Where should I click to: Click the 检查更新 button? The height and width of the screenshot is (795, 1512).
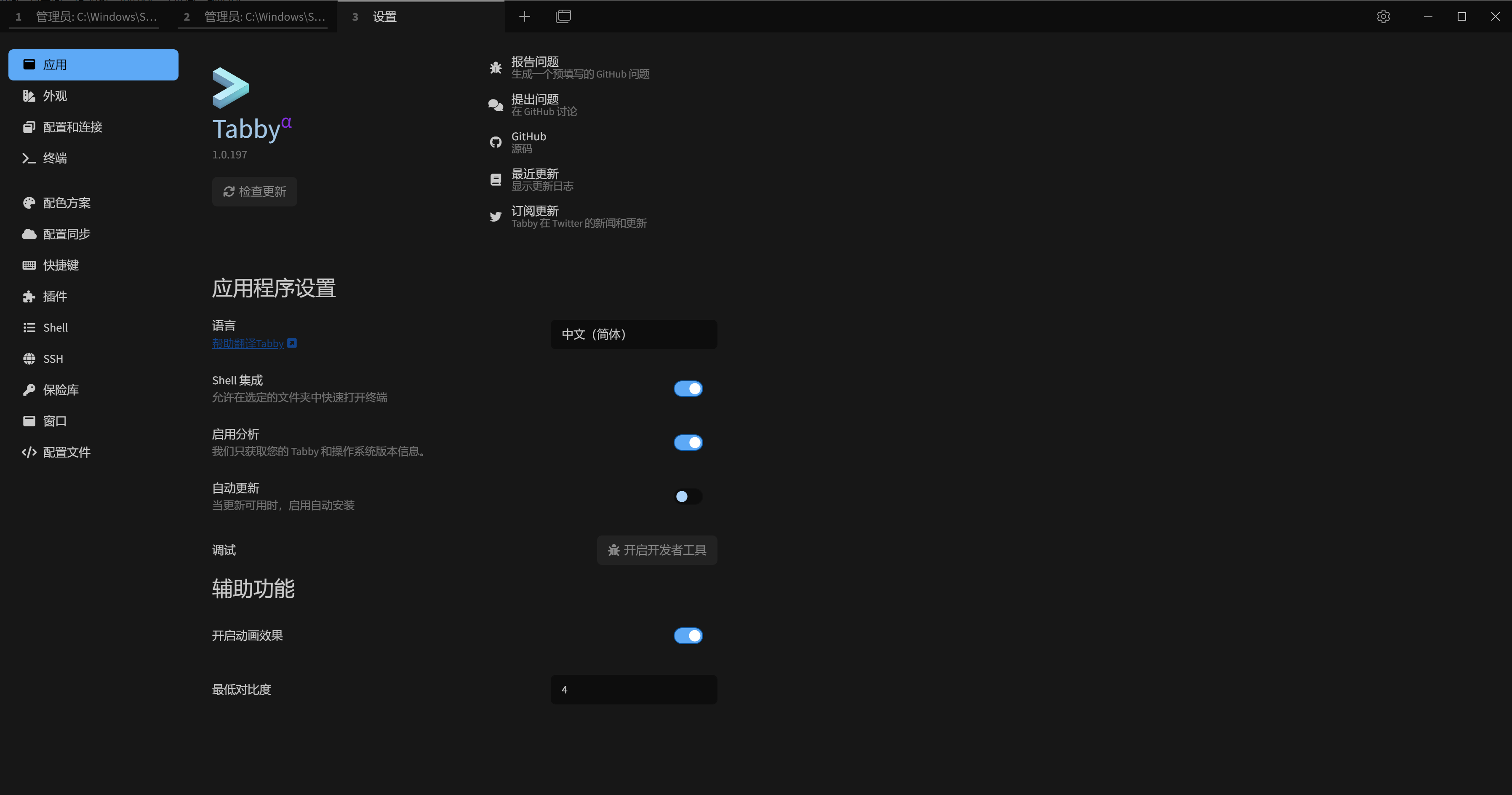coord(254,191)
